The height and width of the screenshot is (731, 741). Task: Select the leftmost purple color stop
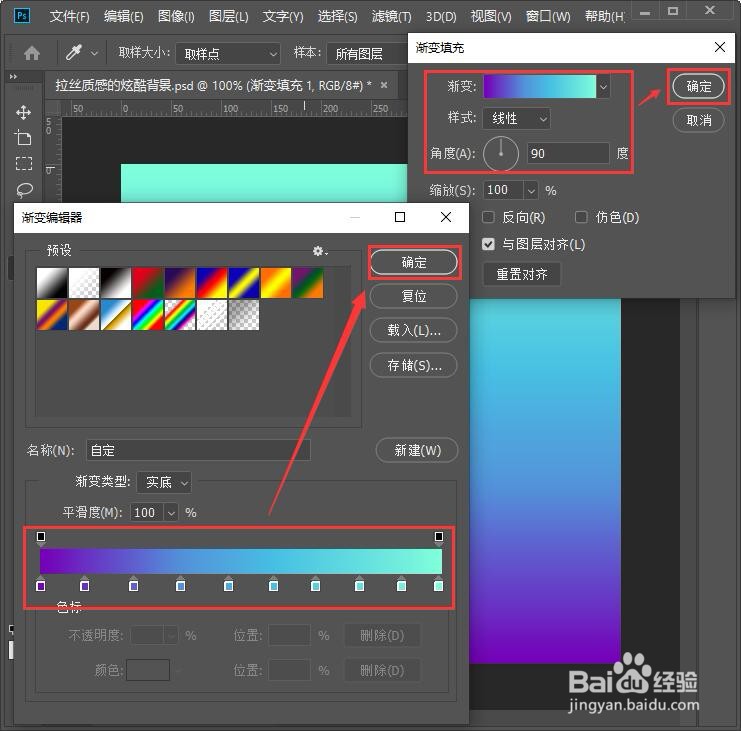[x=41, y=585]
